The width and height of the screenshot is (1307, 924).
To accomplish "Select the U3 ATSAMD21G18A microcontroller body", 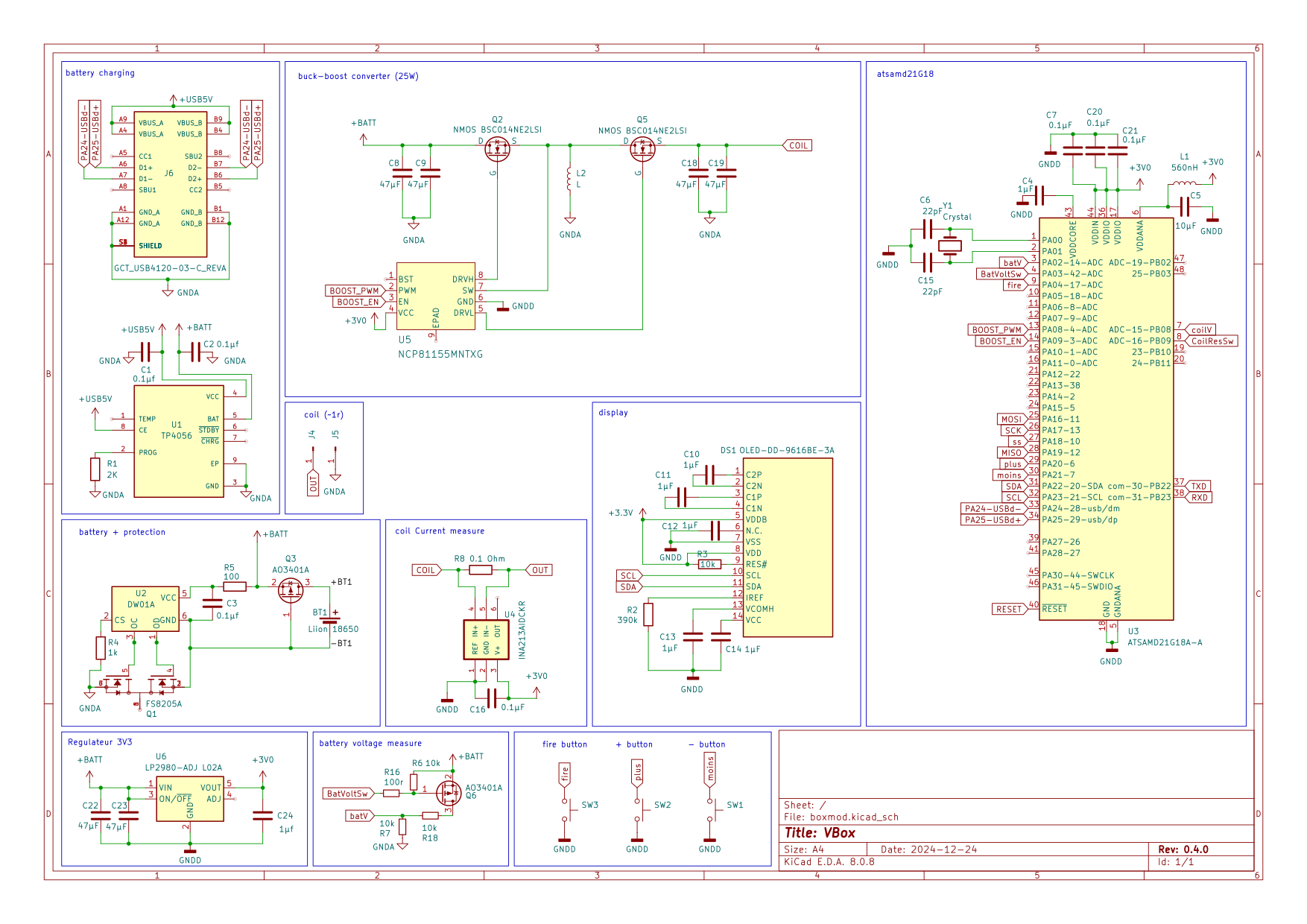I will pos(1107,419).
